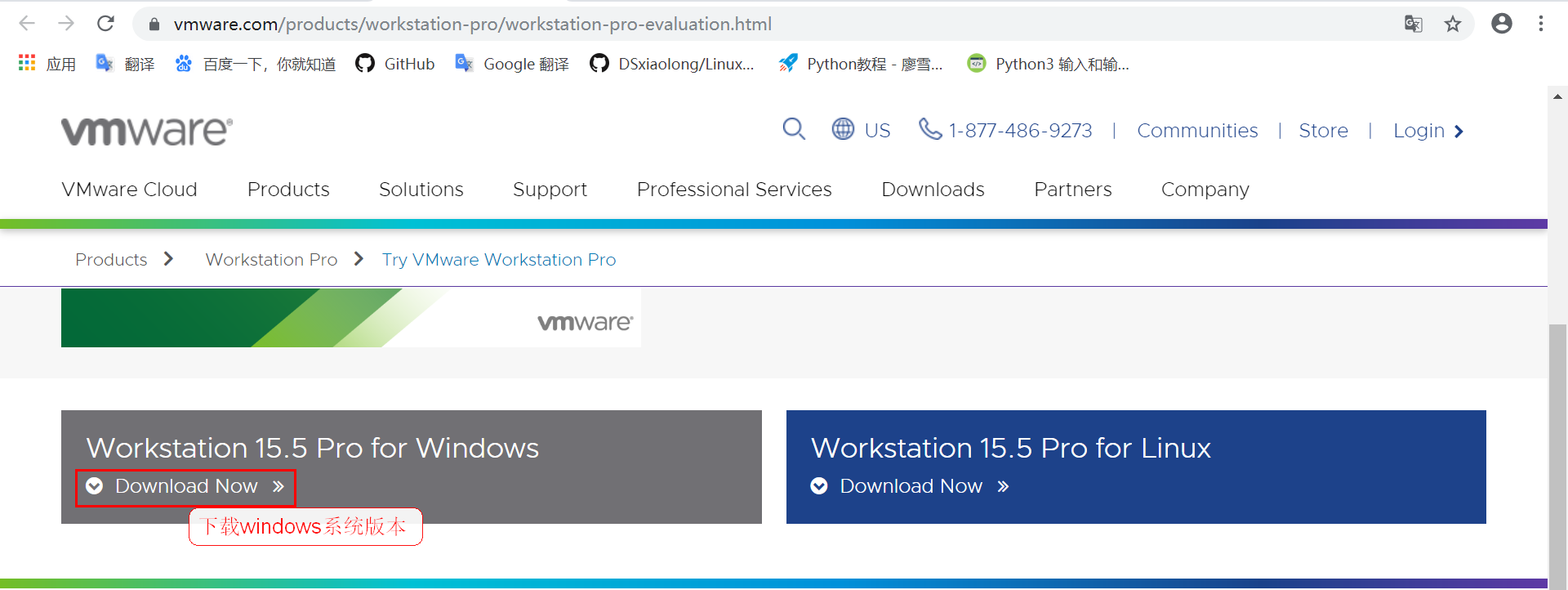Open the Professional Services menu
This screenshot has height=590, width=1568.
tap(734, 190)
